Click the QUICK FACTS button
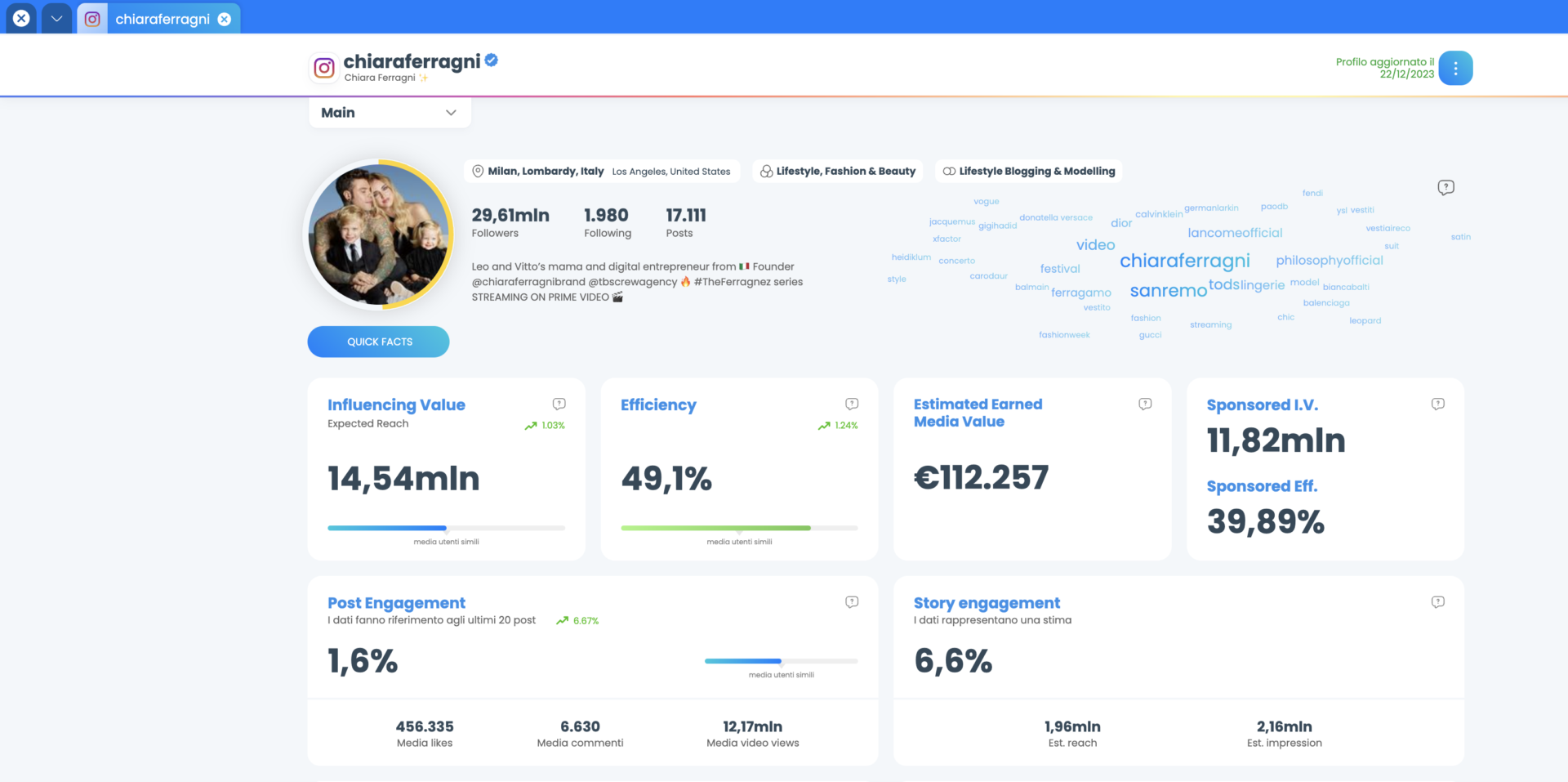This screenshot has height=782, width=1568. [378, 342]
